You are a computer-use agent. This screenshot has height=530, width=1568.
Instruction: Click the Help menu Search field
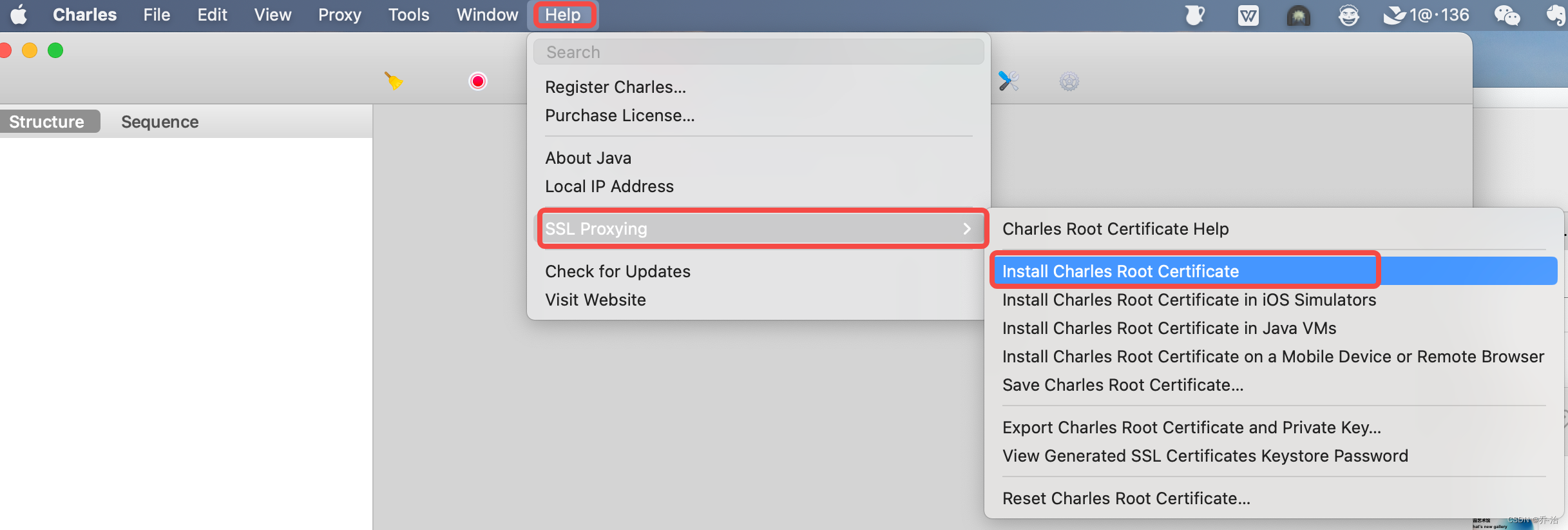coord(758,52)
